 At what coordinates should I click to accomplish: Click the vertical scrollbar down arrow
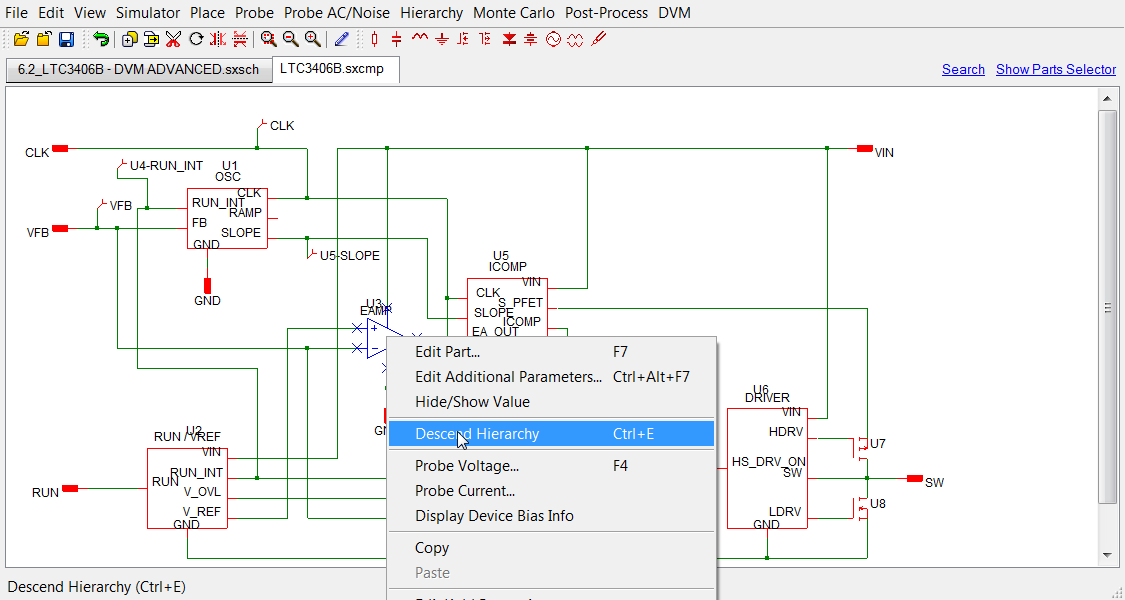(x=1107, y=555)
